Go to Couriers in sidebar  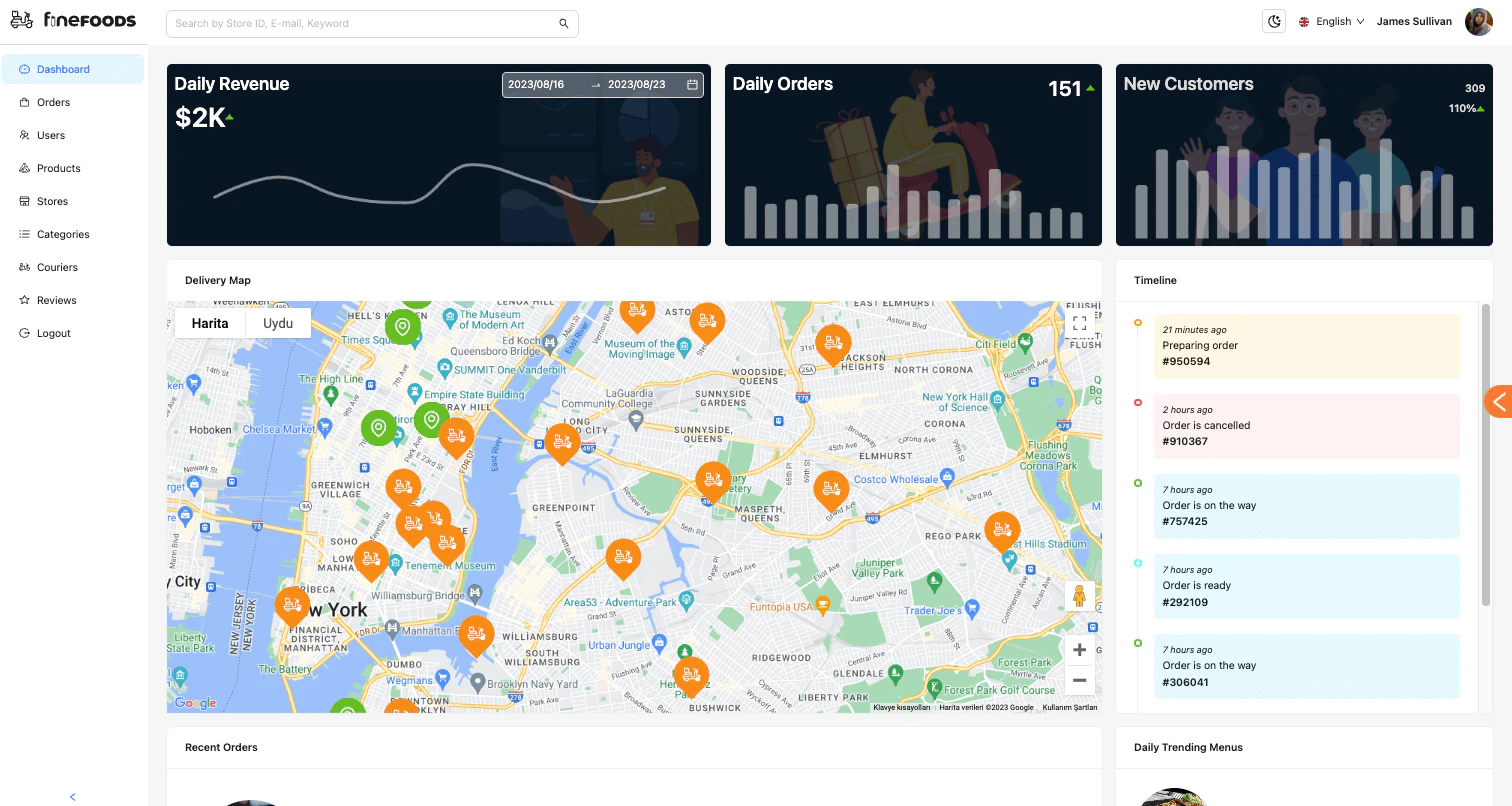click(x=57, y=267)
